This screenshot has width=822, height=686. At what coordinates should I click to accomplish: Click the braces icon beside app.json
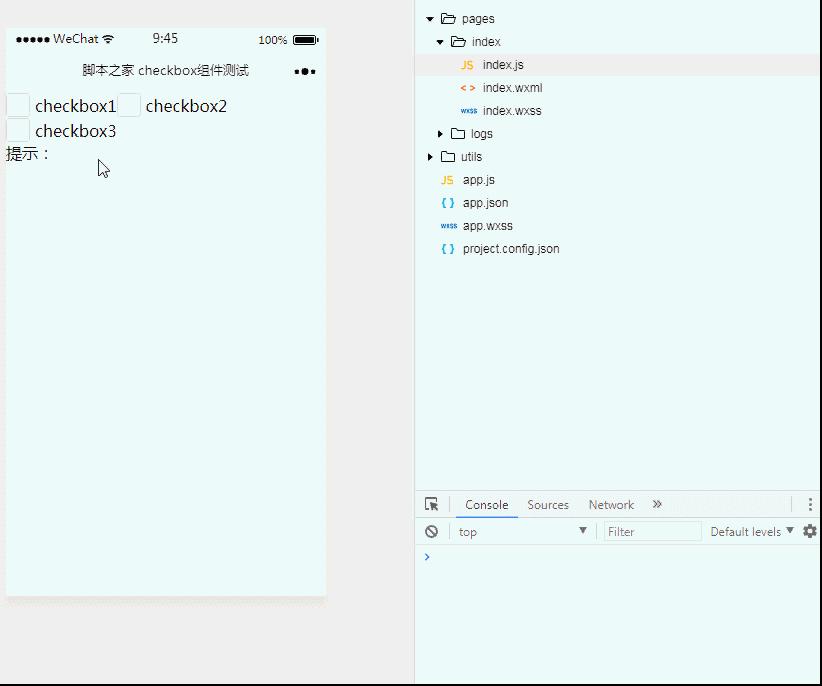[448, 203]
